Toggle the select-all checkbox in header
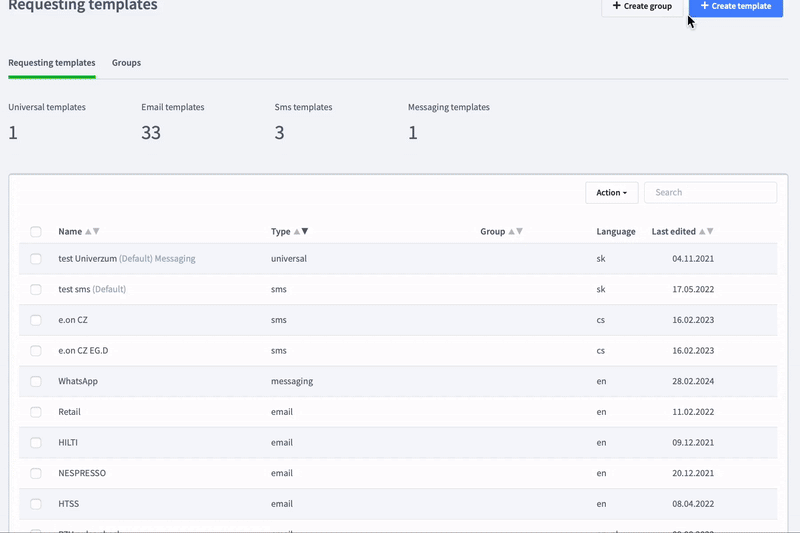This screenshot has width=800, height=533. (36, 232)
